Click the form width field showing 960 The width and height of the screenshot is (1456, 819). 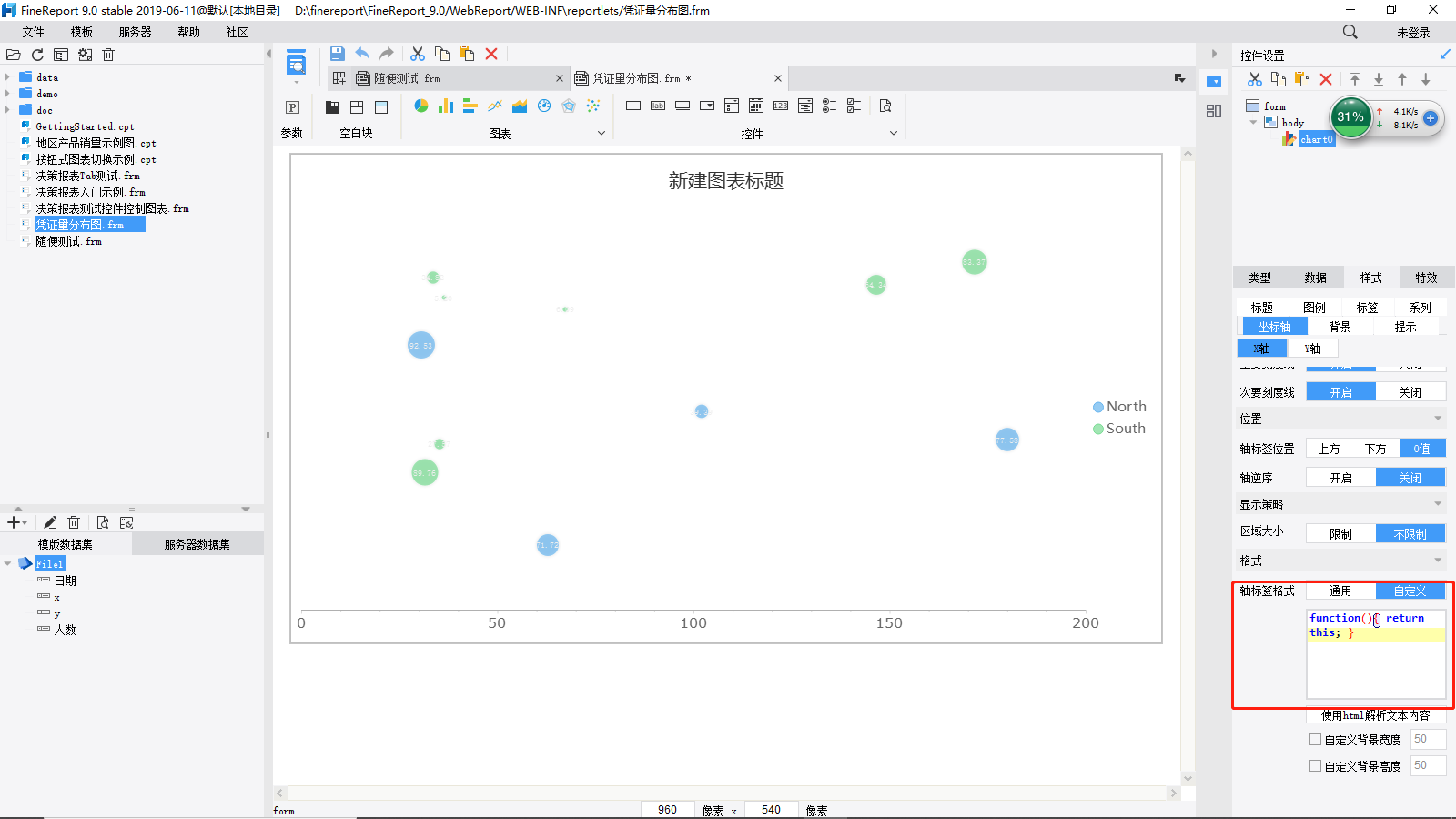tap(668, 810)
